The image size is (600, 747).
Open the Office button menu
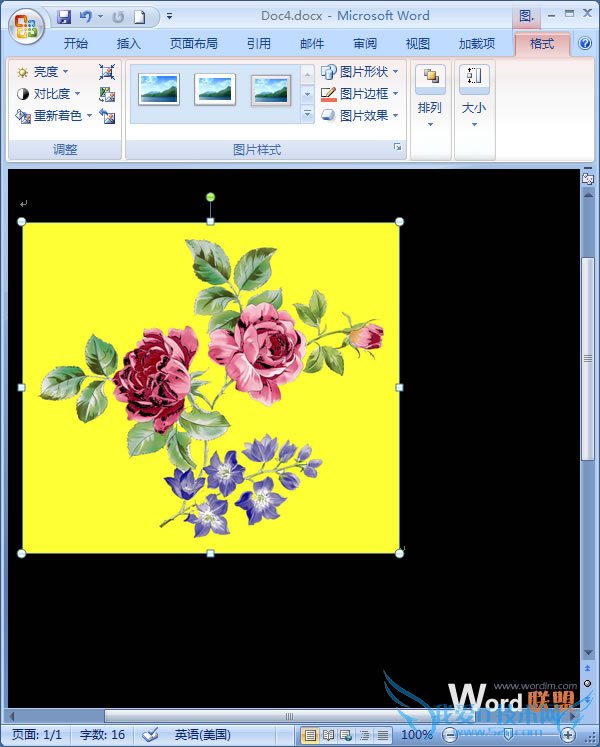[26, 26]
